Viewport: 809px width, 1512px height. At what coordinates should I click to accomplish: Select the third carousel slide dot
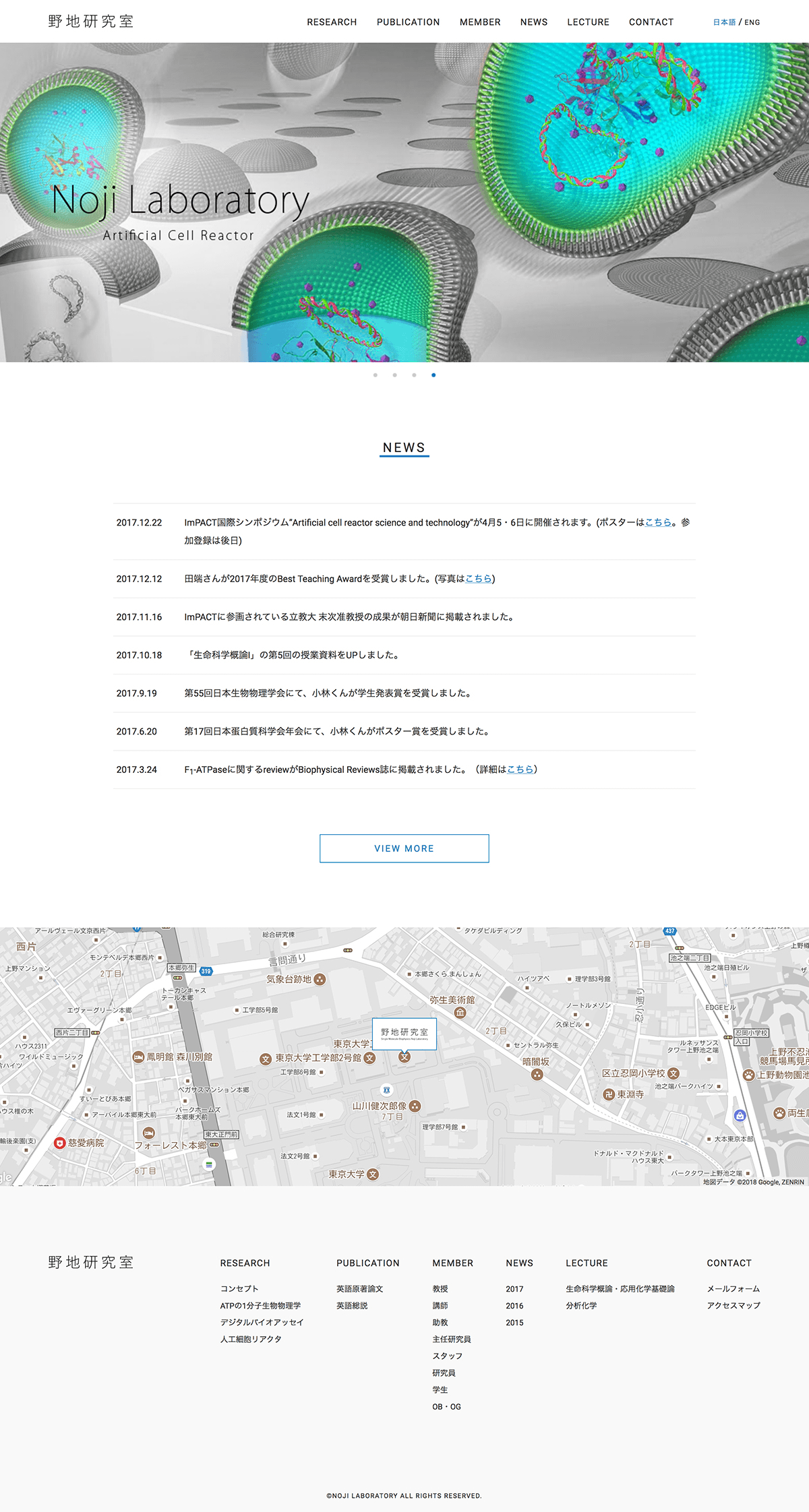414,375
